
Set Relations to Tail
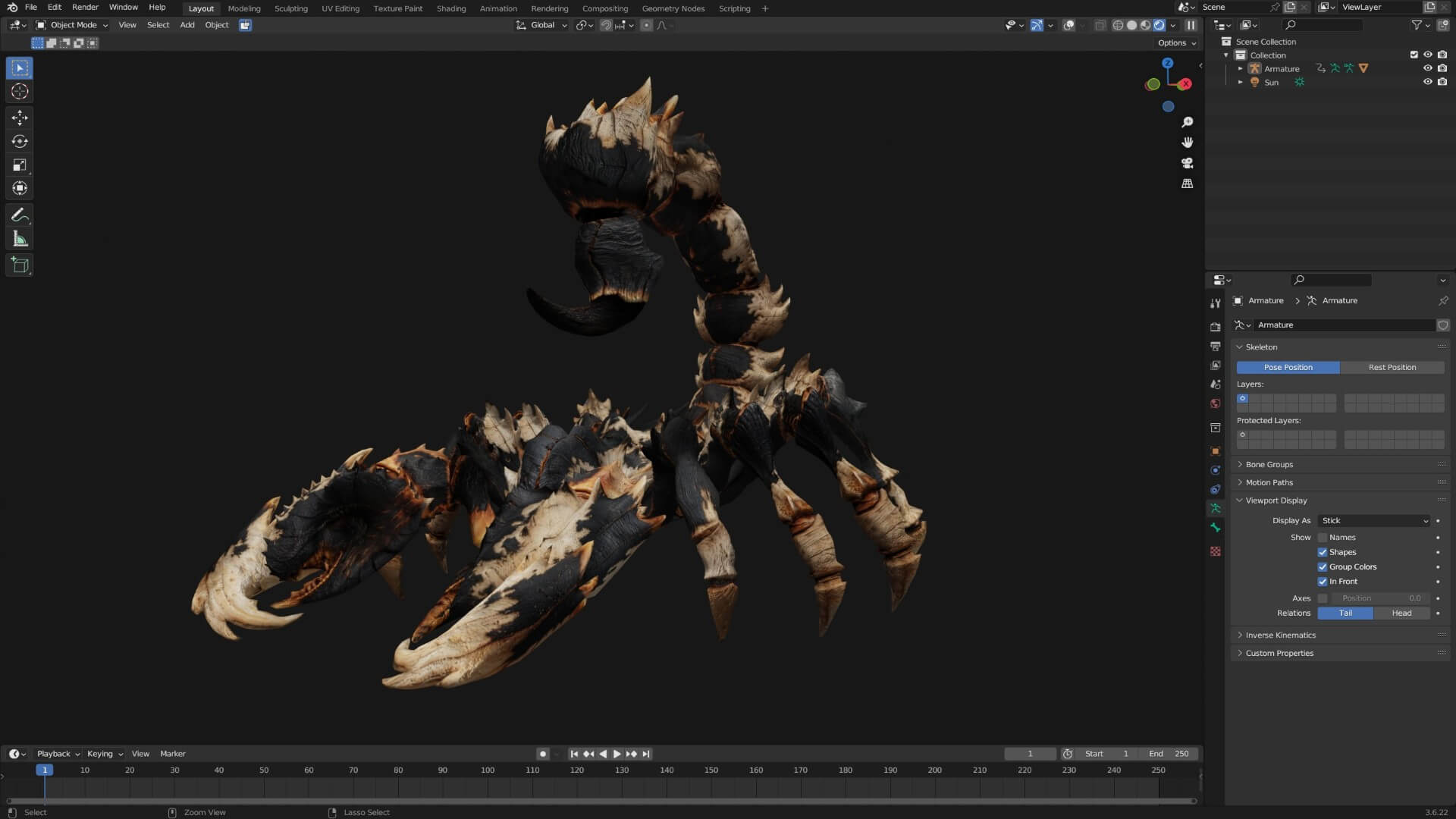pos(1345,613)
